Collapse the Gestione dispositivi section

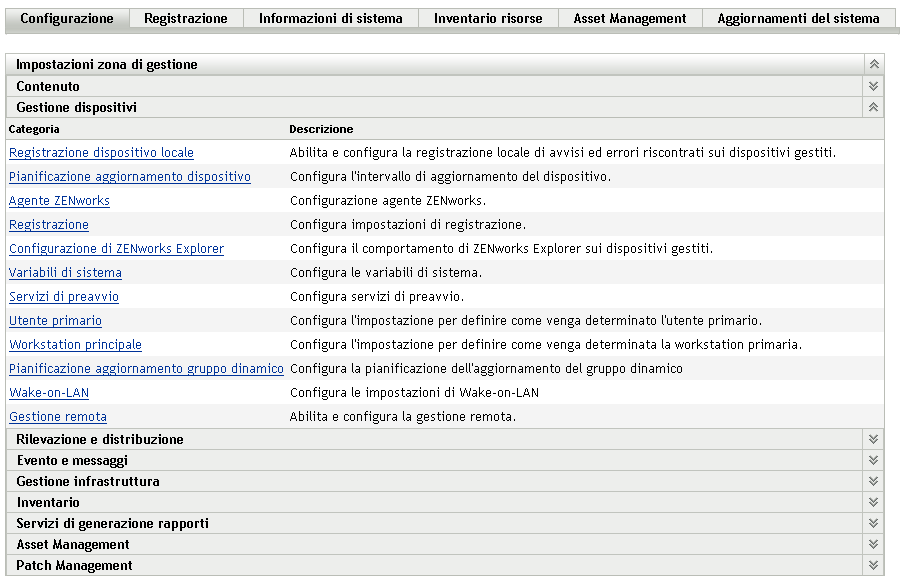pyautogui.click(x=873, y=107)
